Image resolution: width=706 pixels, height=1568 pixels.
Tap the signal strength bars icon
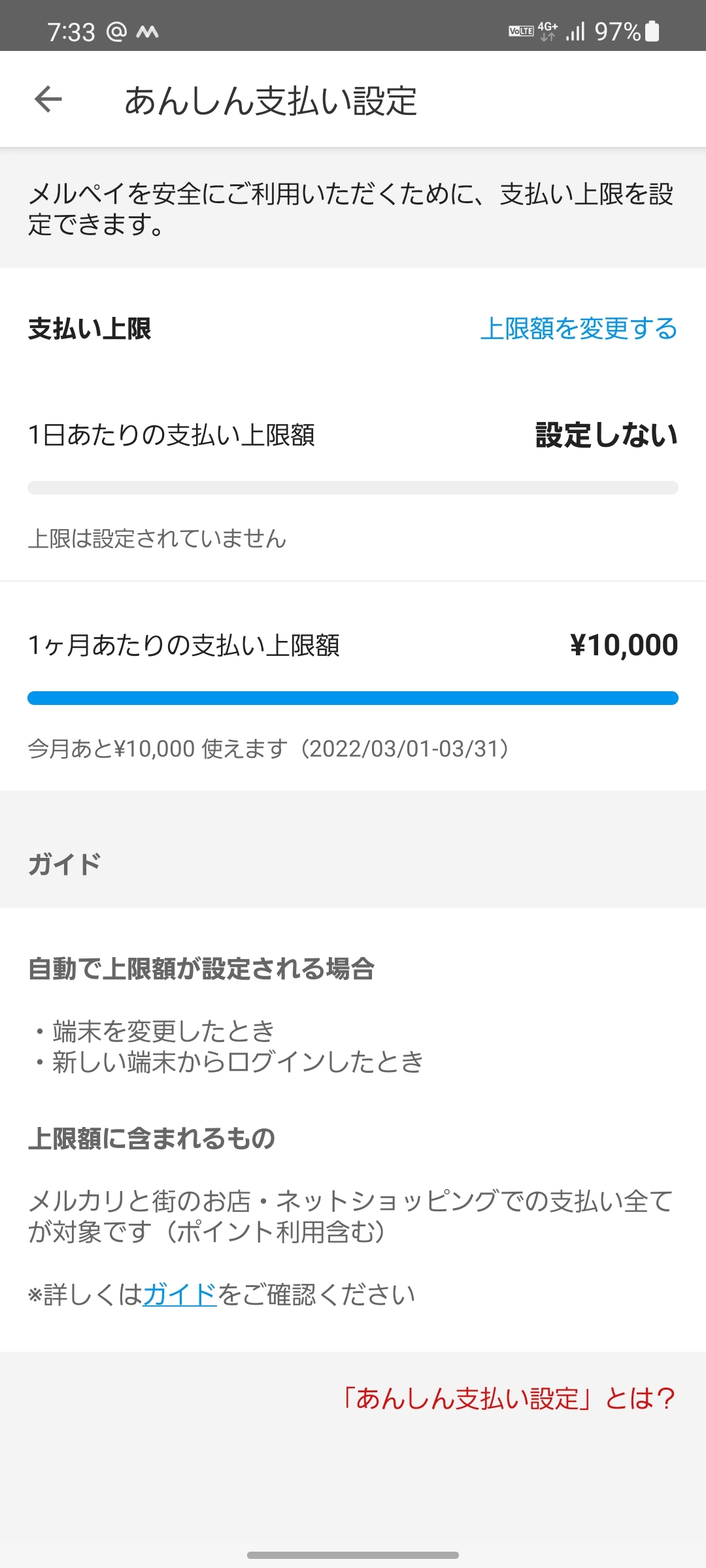click(575, 31)
